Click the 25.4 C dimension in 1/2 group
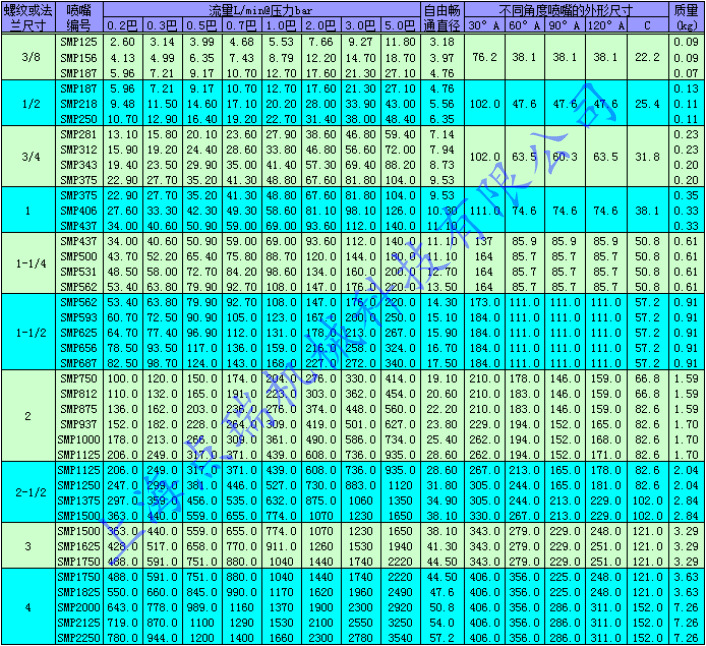Viewport: 706px width, 646px height. [647, 104]
